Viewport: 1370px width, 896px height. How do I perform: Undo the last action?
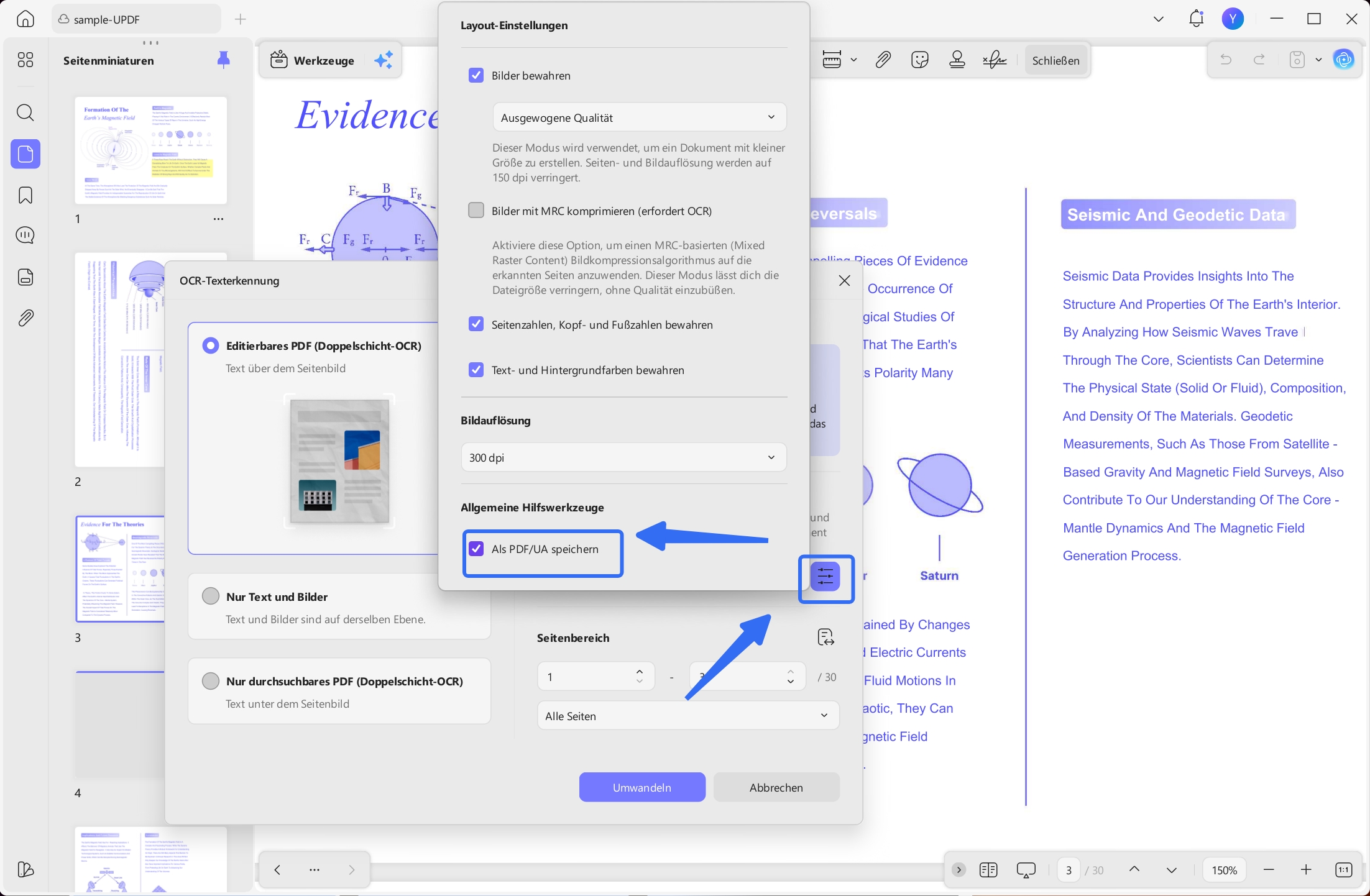pyautogui.click(x=1226, y=60)
